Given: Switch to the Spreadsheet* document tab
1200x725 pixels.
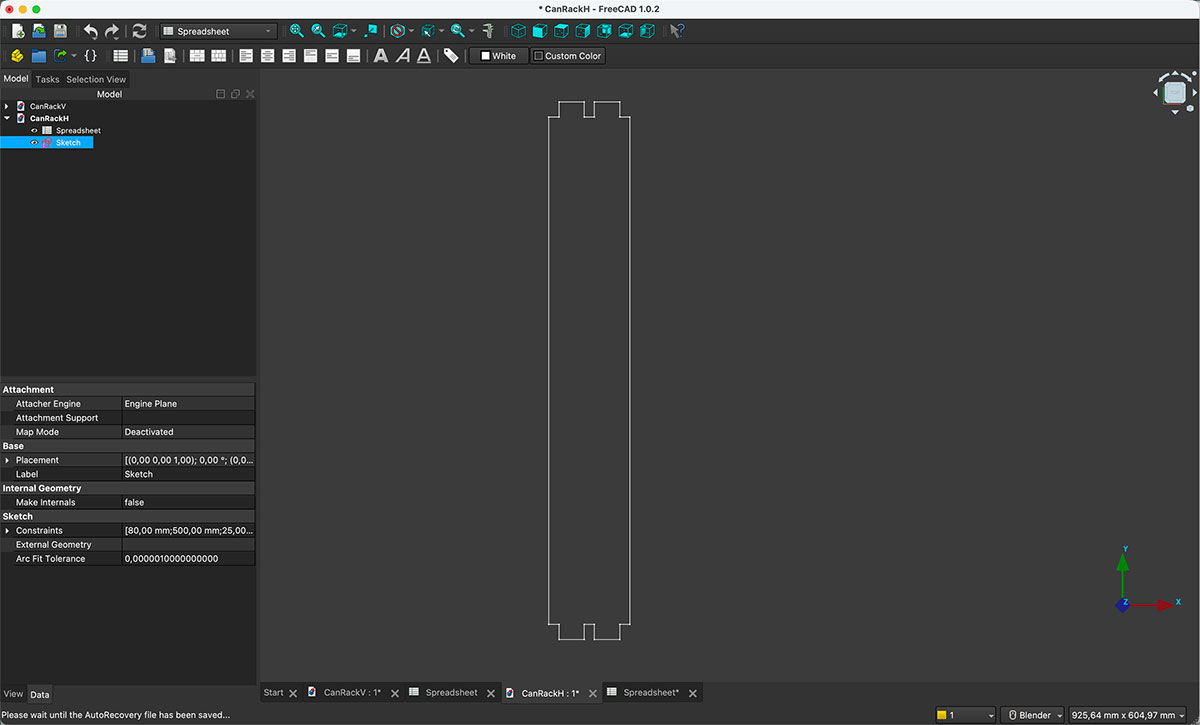Looking at the screenshot, I should point(651,692).
